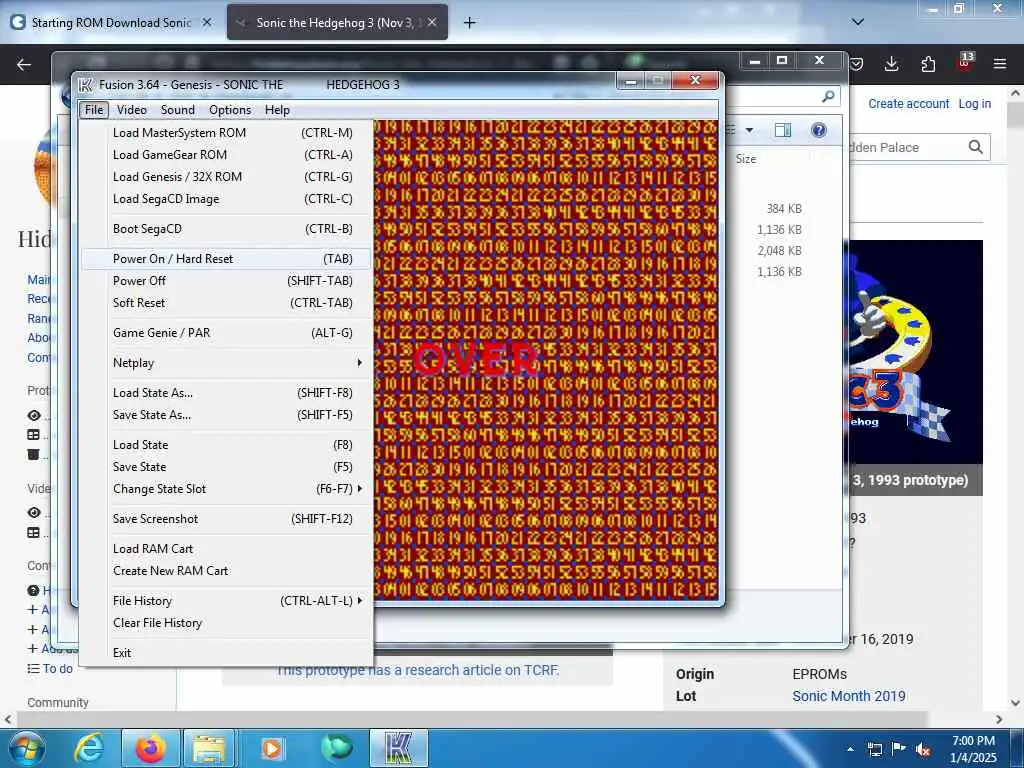Viewport: 1024px width, 768px height.
Task: Switch to Starting ROM Download Sonic tab
Action: (111, 23)
